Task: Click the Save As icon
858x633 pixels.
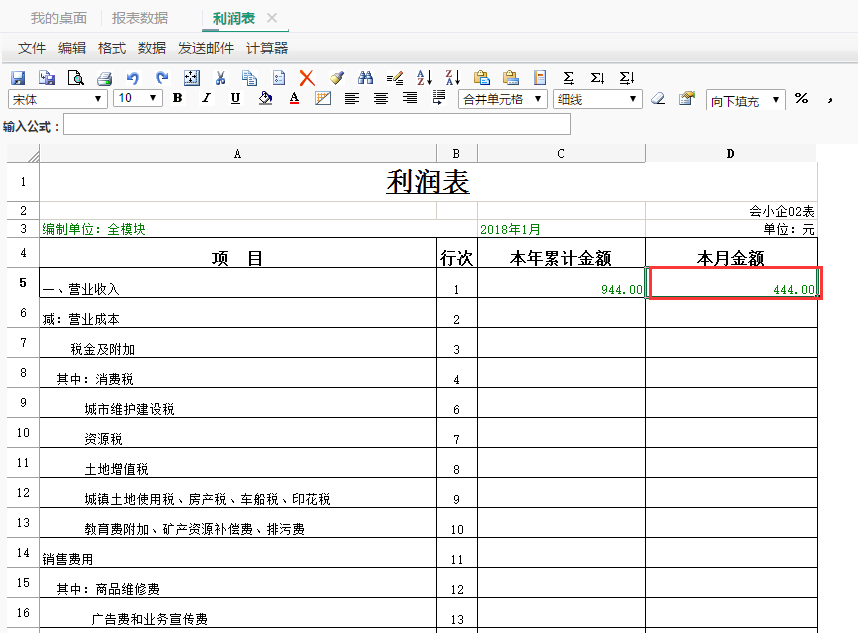Action: coord(47,78)
